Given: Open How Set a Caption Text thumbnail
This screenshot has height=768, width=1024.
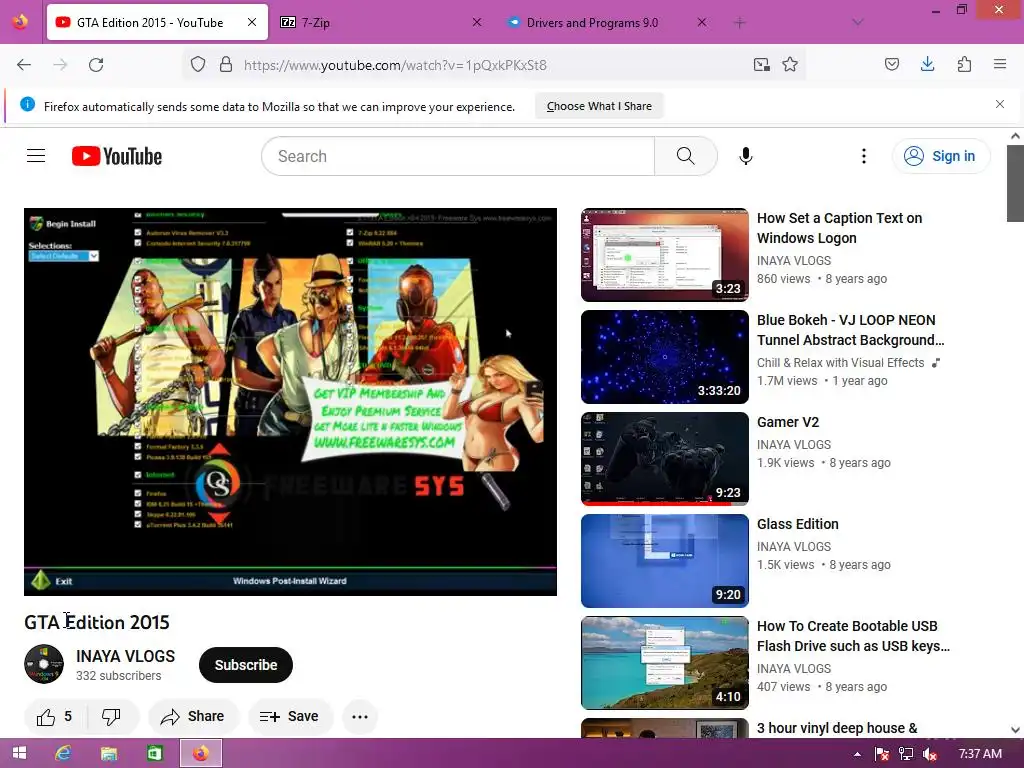Looking at the screenshot, I should point(665,255).
